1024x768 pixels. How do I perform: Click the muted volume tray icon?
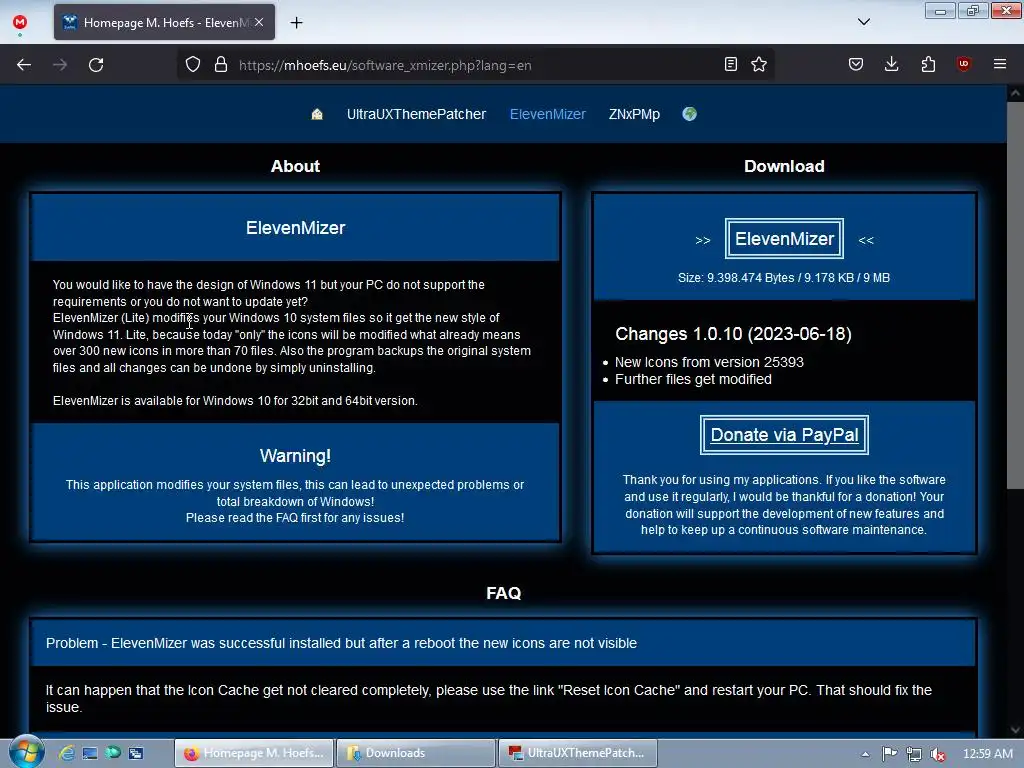point(938,754)
